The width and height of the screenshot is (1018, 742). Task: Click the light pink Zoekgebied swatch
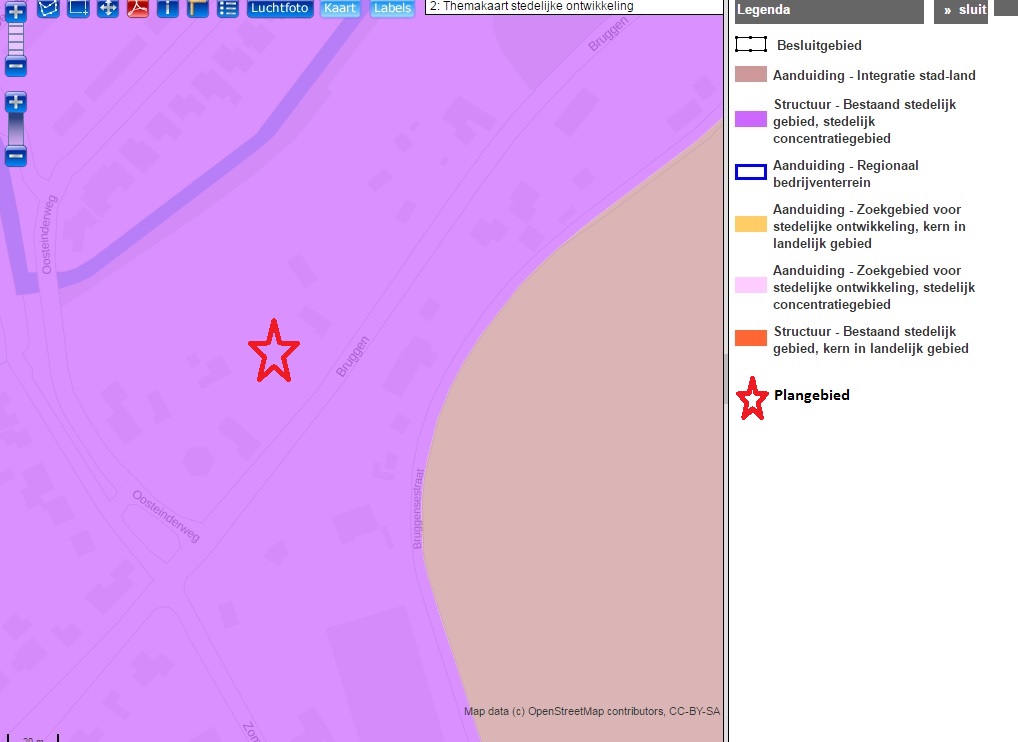751,285
